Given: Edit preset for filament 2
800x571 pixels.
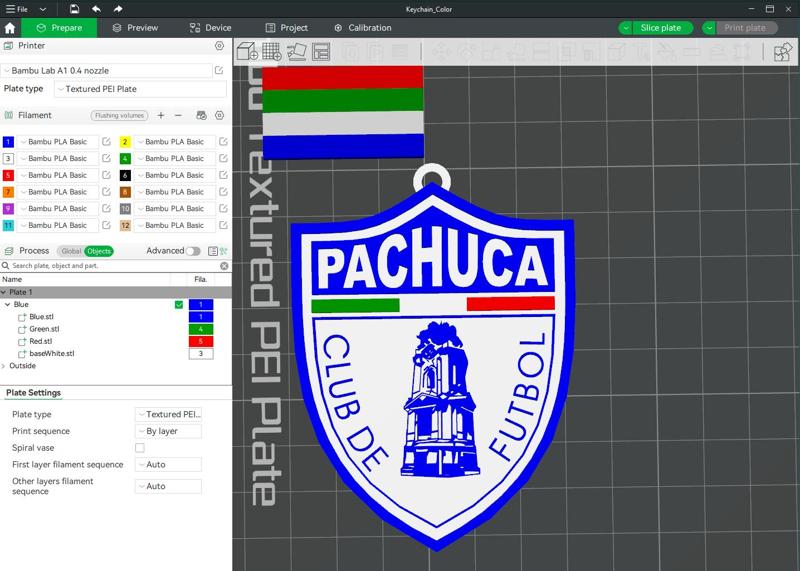Looking at the screenshot, I should tap(223, 141).
